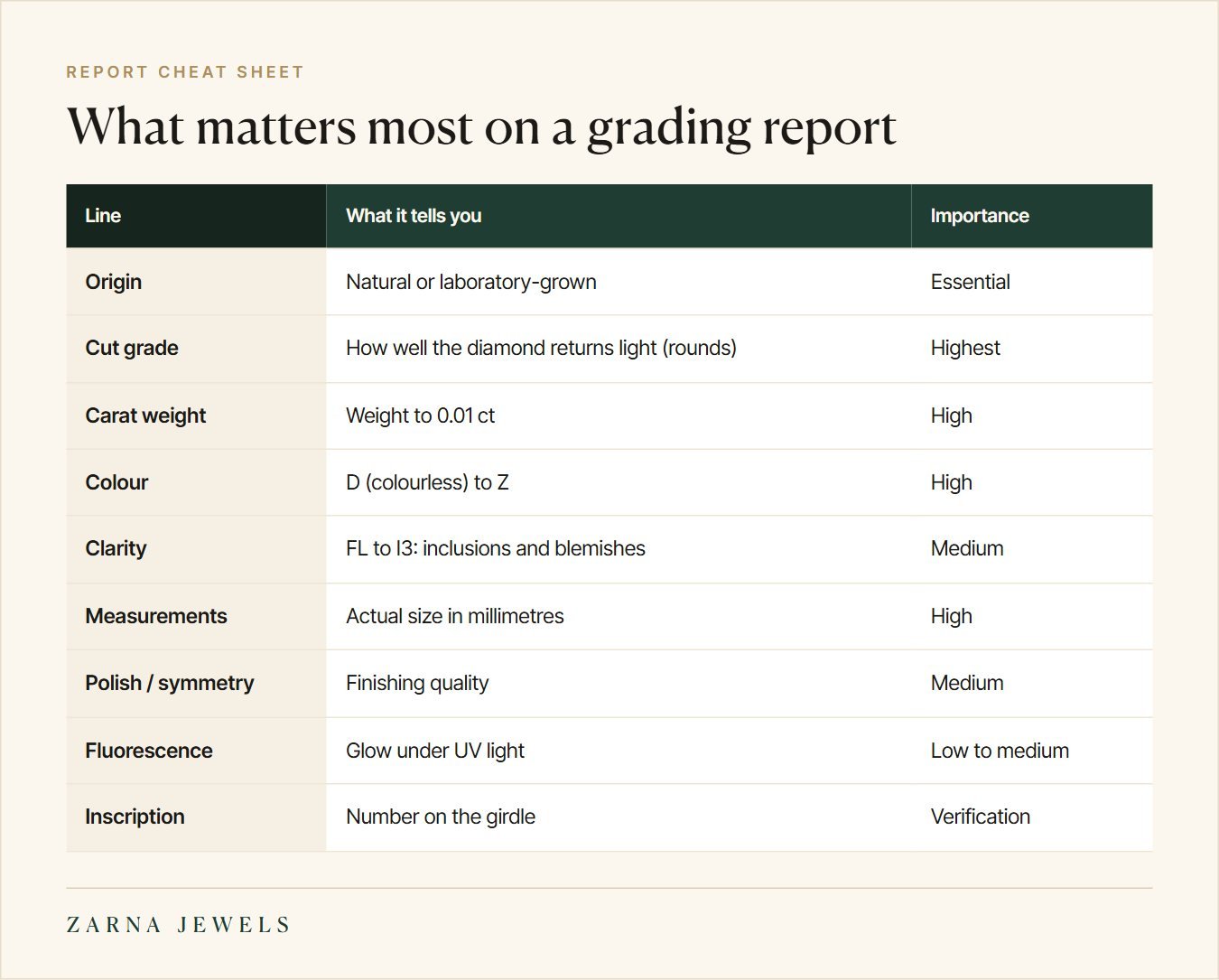
Task: Click "High" in the Colour row
Action: click(x=952, y=482)
